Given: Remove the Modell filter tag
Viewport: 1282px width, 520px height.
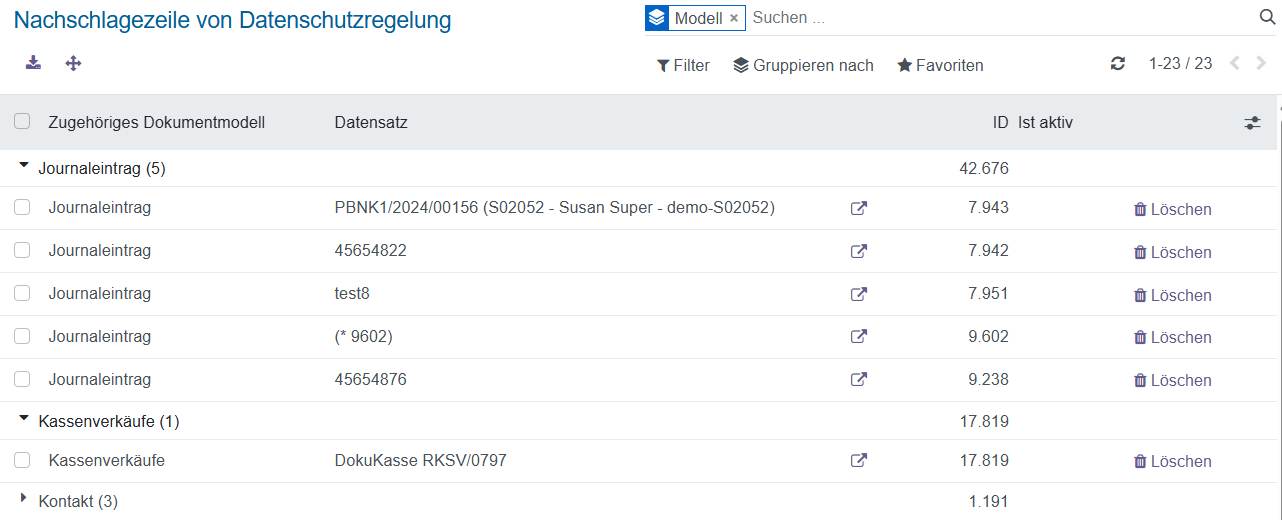Looking at the screenshot, I should (x=734, y=18).
